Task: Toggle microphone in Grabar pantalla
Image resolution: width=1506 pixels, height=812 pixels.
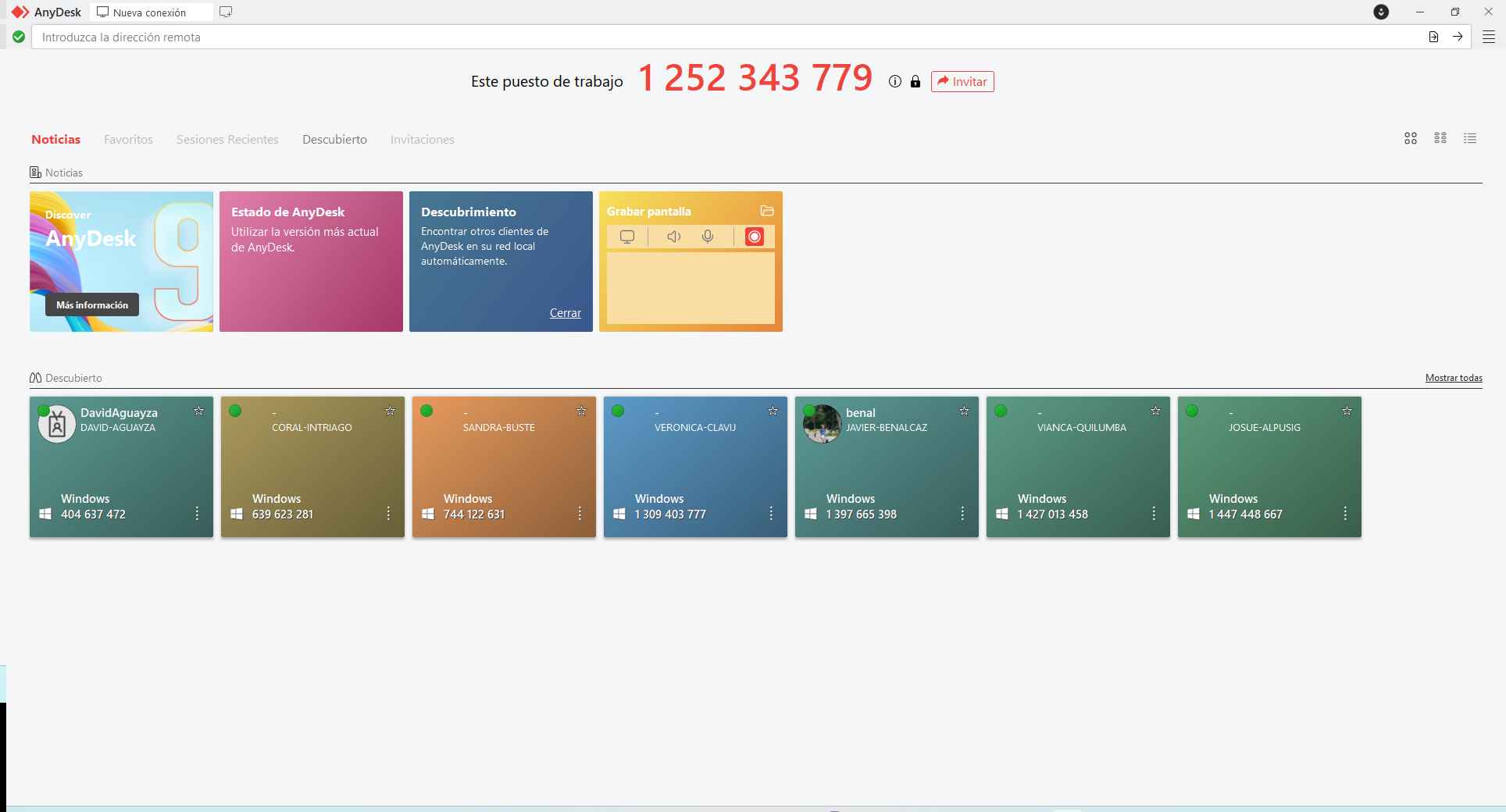Action: pos(708,237)
